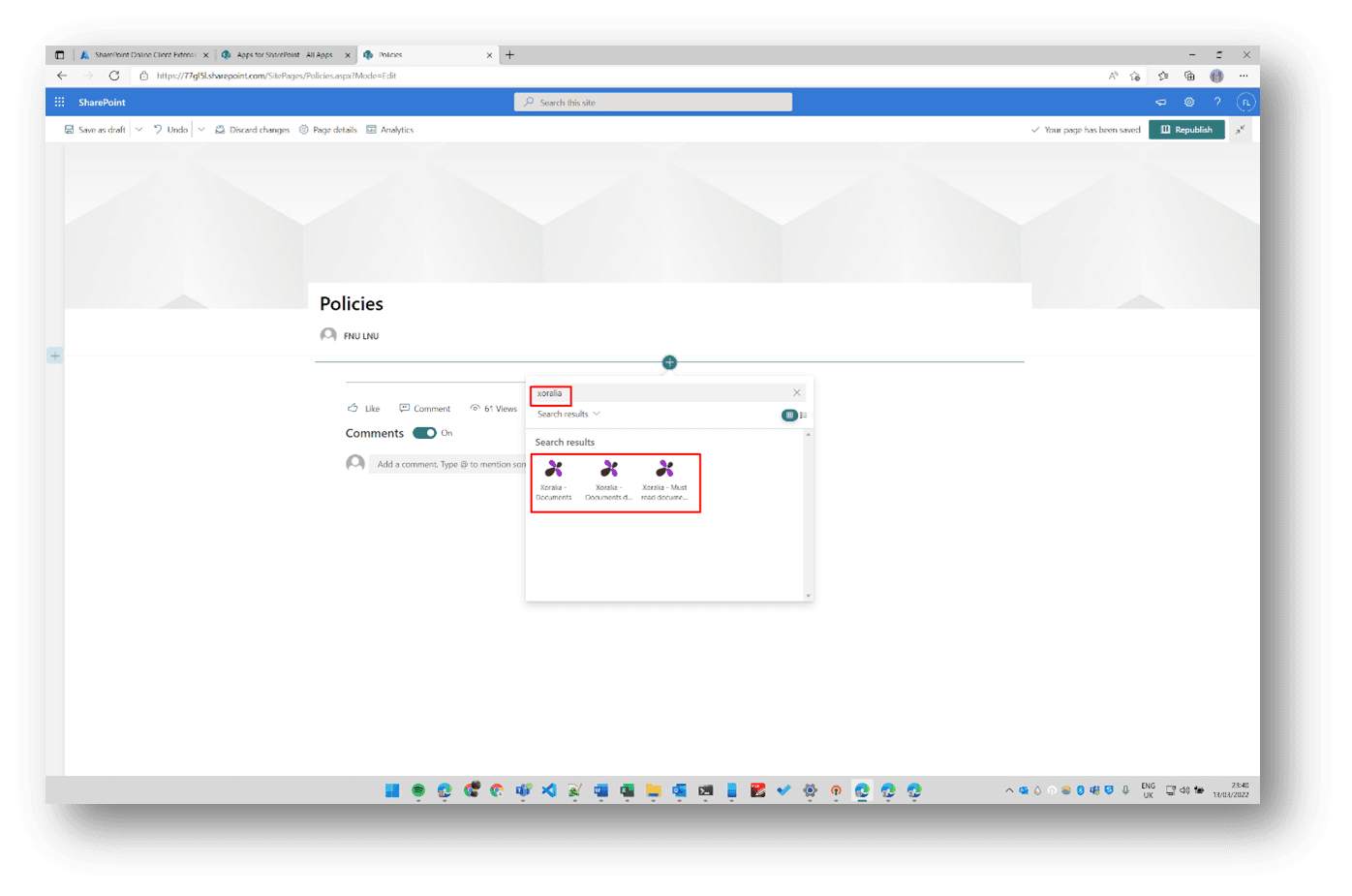Image resolution: width=1352 pixels, height=896 pixels.
Task: Open Word from the taskbar
Action: [x=600, y=790]
